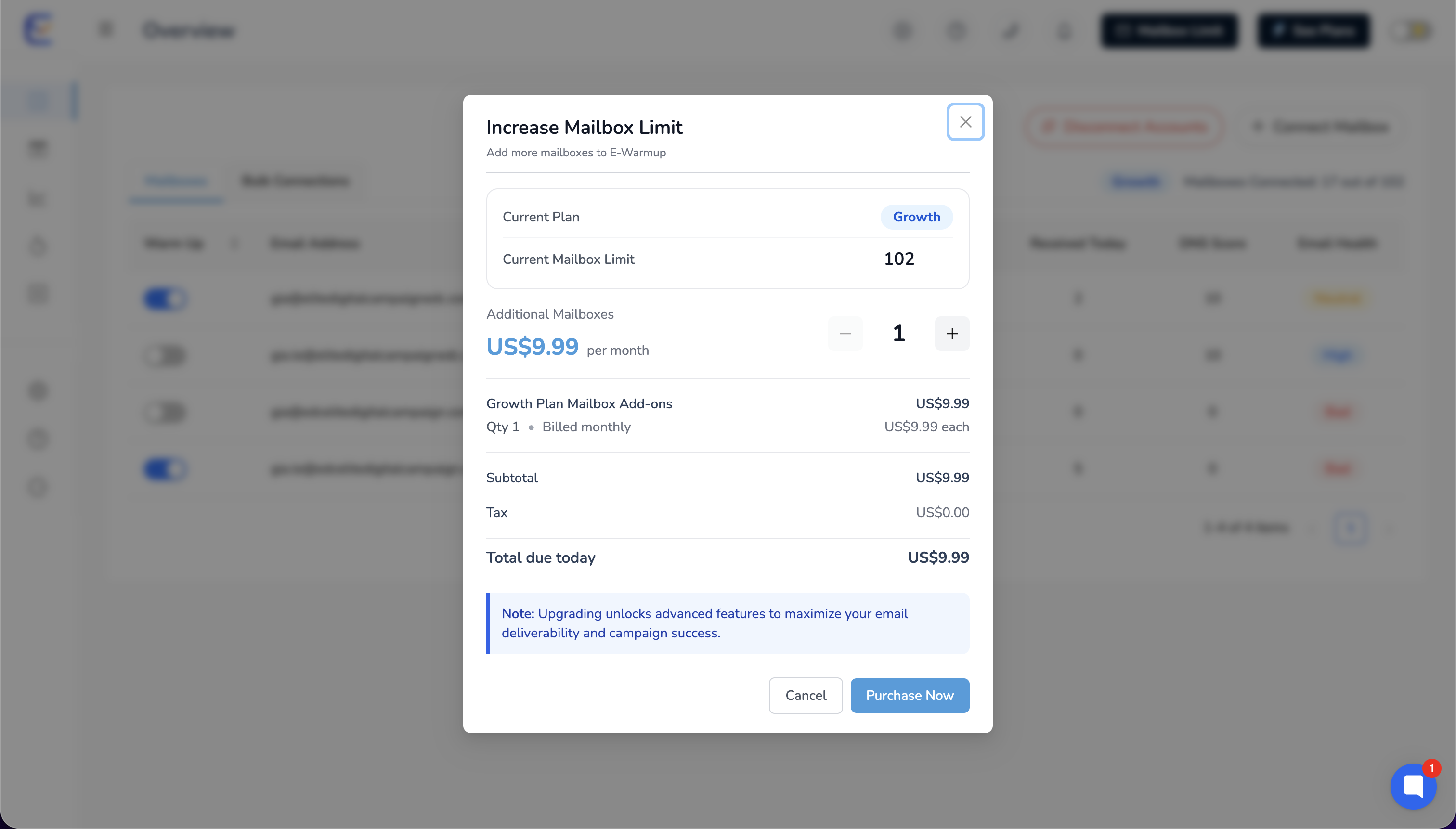
Task: Click the Growth plan badge
Action: point(916,217)
